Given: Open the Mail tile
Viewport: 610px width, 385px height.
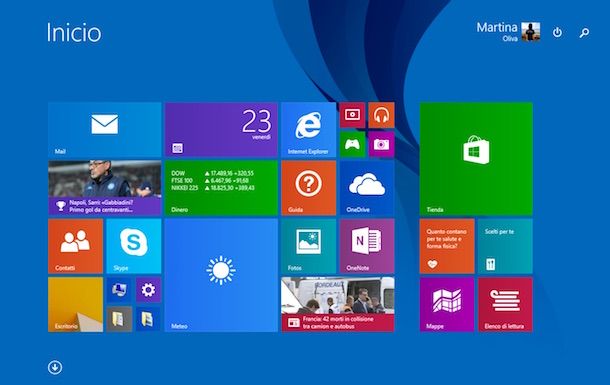Looking at the screenshot, I should [105, 130].
